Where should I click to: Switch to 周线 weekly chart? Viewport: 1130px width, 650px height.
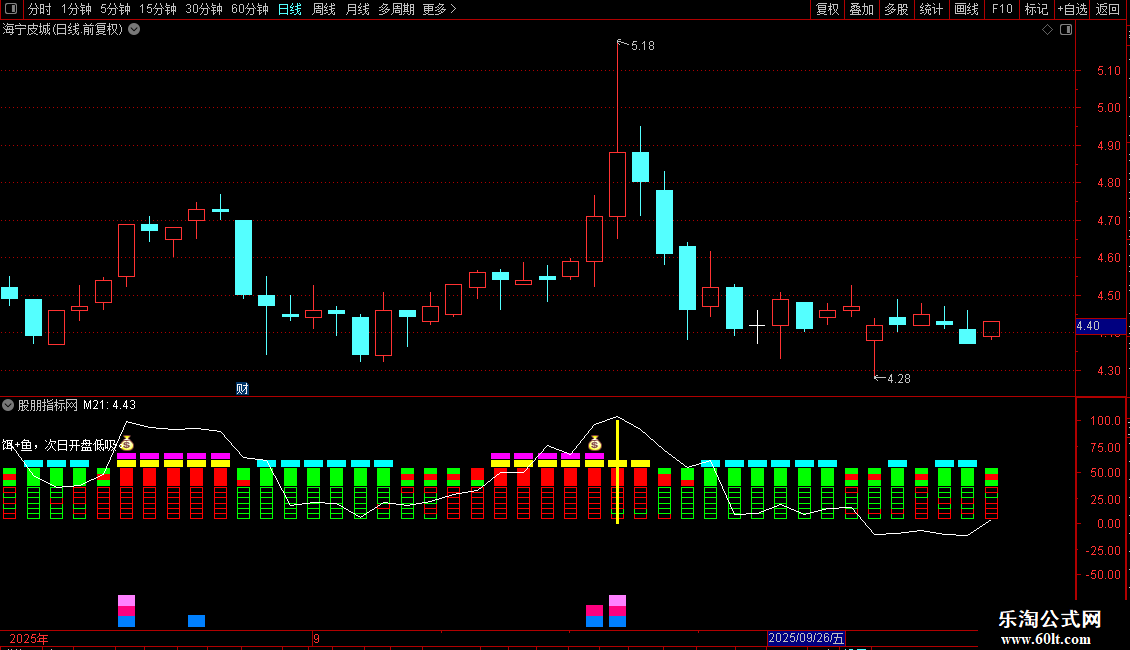(x=324, y=9)
